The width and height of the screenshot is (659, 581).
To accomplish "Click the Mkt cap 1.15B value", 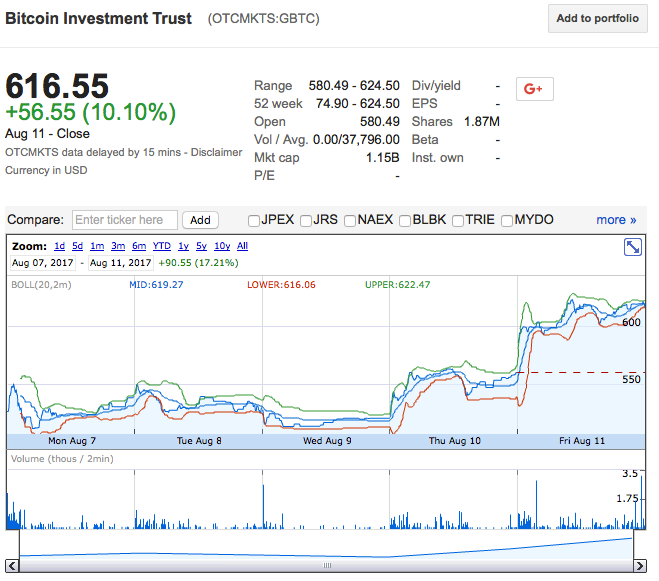I will (382, 158).
